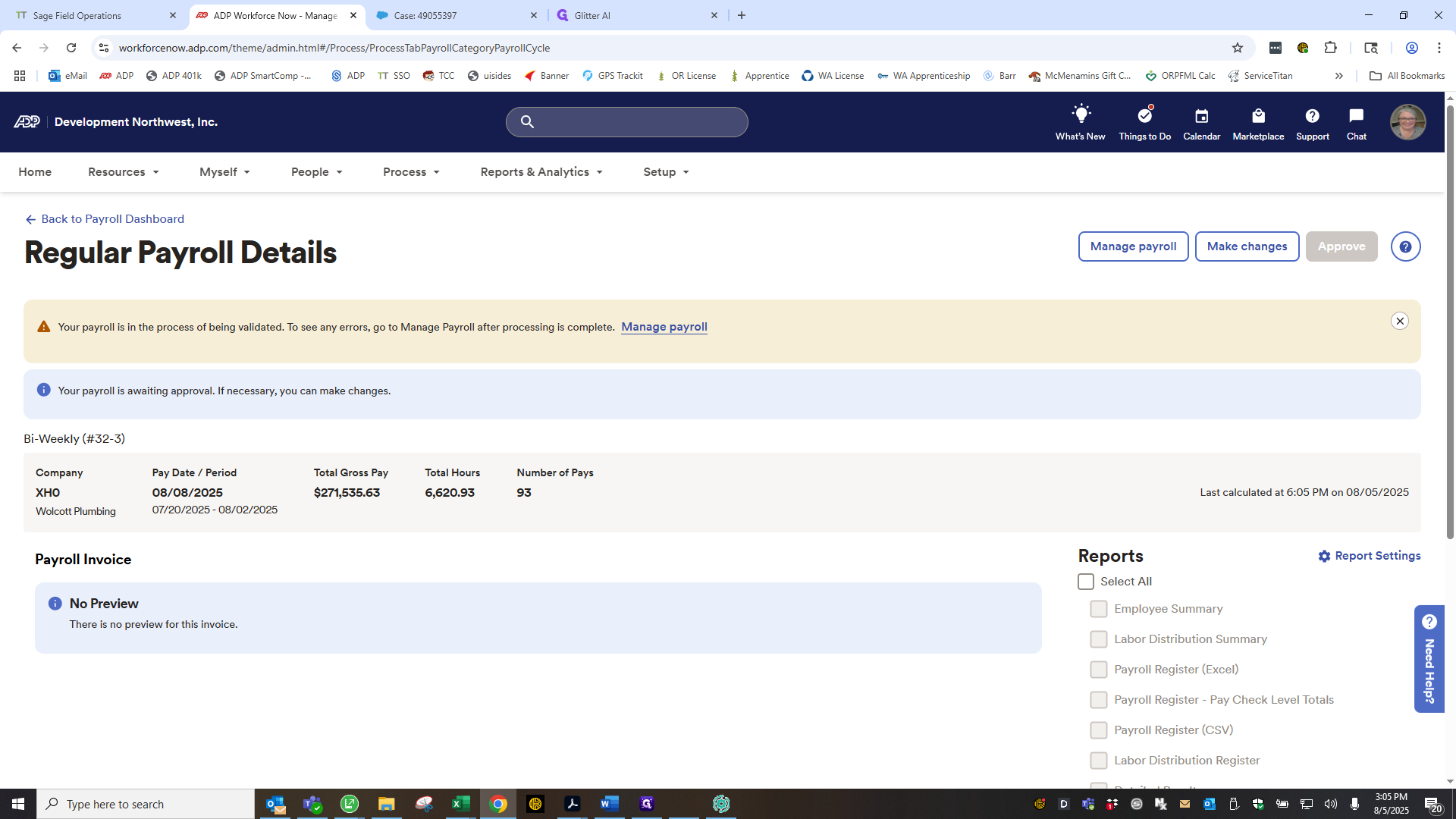Expand the Setup menu dropdown

[x=666, y=172]
